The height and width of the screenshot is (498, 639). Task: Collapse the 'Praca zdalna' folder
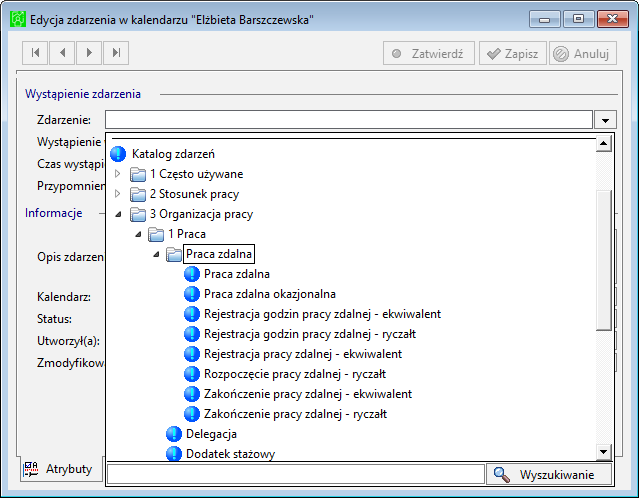[155, 254]
